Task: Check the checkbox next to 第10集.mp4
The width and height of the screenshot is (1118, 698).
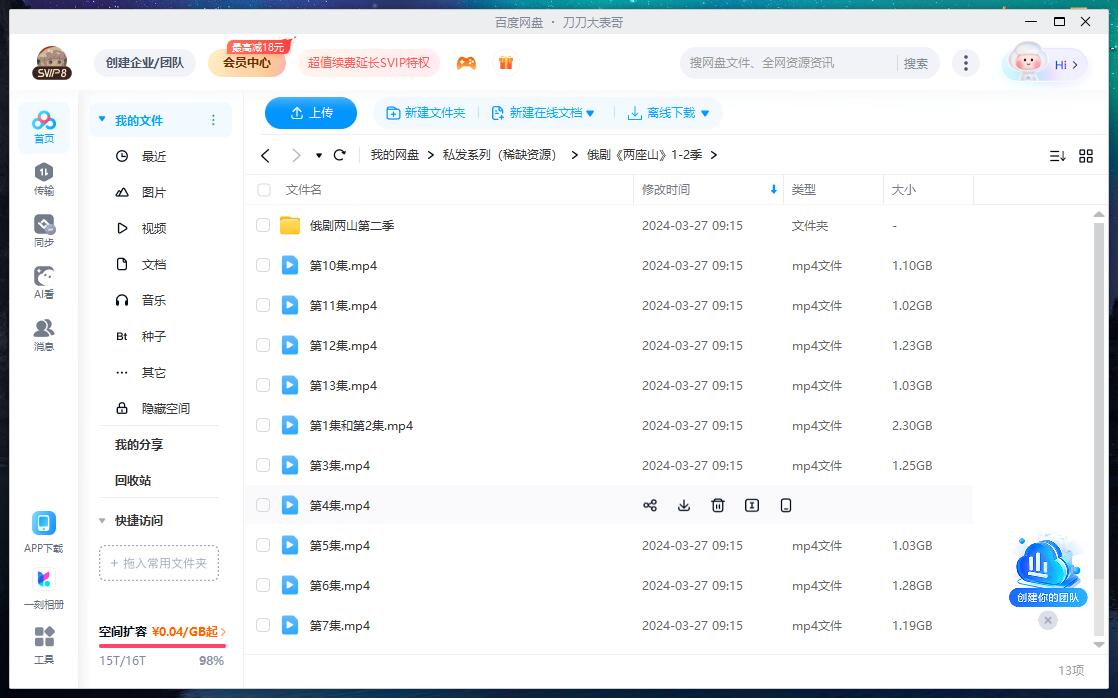Action: click(x=263, y=265)
